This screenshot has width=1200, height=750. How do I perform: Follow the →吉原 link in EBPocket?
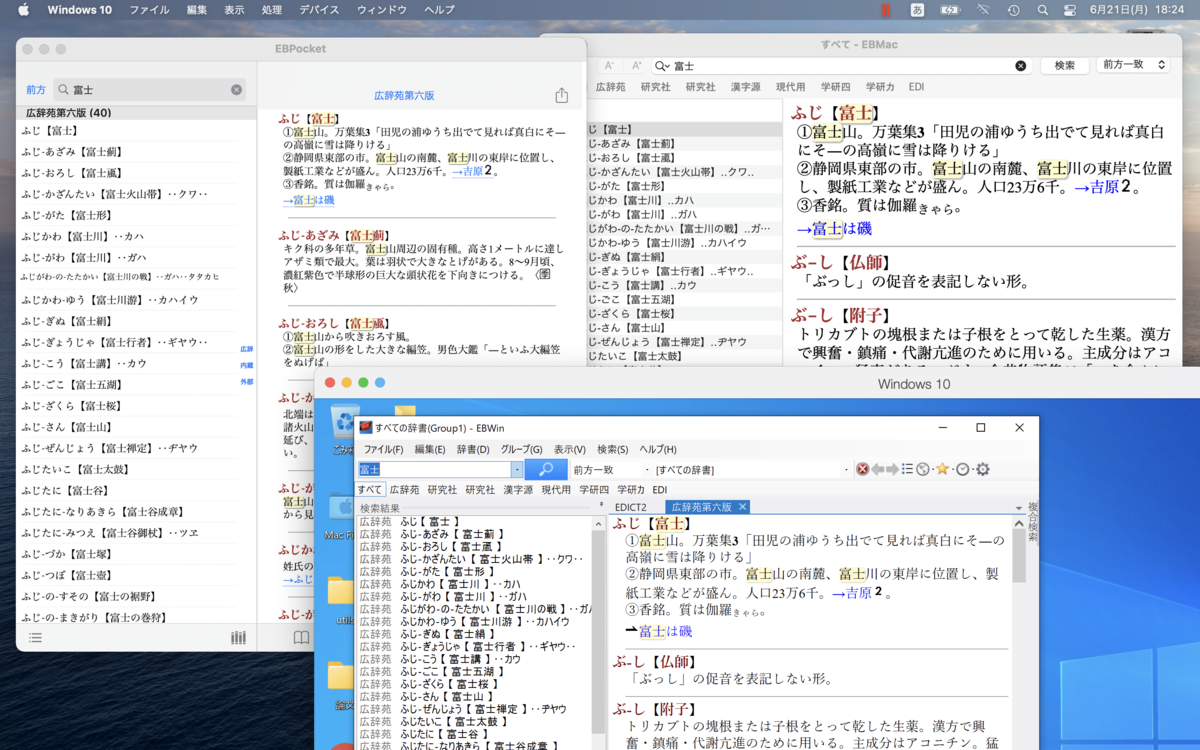point(471,171)
